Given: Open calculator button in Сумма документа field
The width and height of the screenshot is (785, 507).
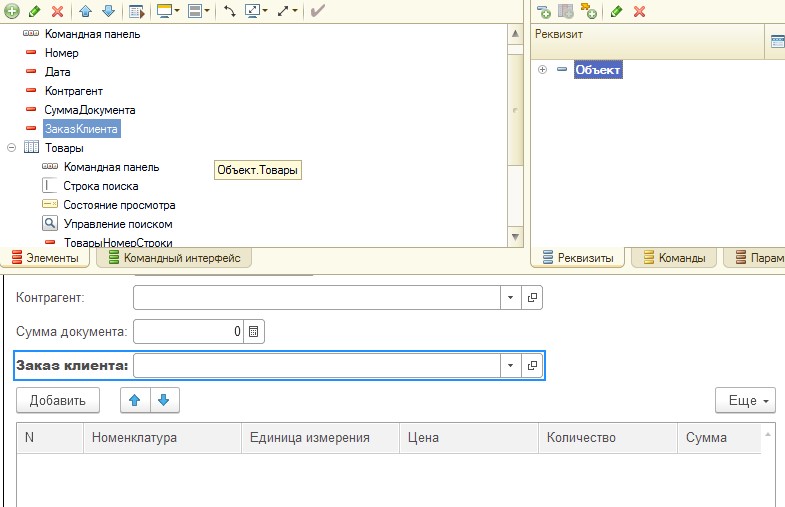Looking at the screenshot, I should tap(254, 331).
